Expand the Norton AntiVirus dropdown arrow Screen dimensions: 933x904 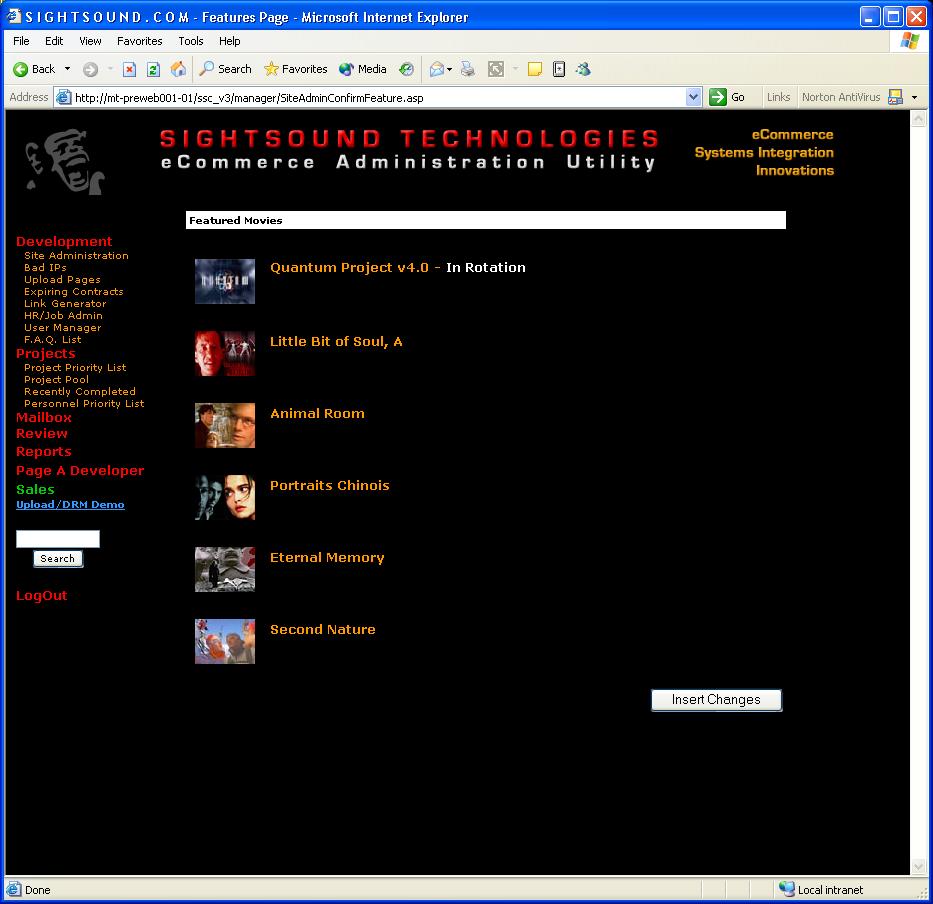915,97
